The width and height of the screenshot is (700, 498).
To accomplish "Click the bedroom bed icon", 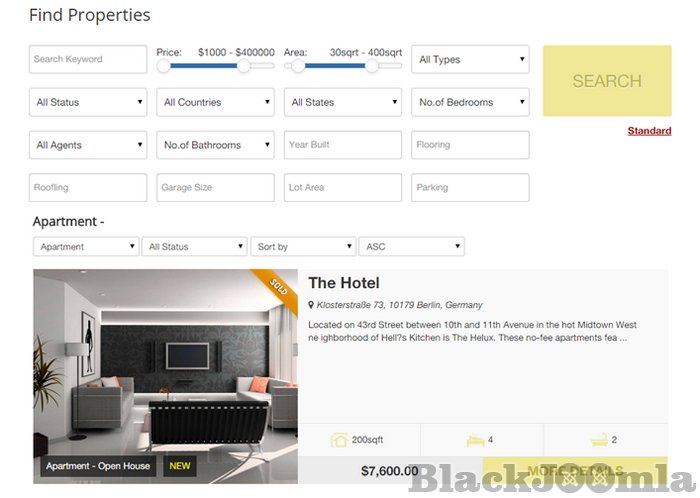I will 476,439.
